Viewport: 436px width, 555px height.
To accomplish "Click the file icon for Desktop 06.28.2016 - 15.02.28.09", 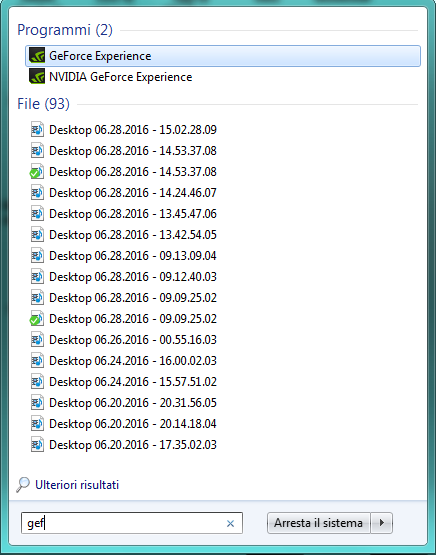I will (37, 130).
